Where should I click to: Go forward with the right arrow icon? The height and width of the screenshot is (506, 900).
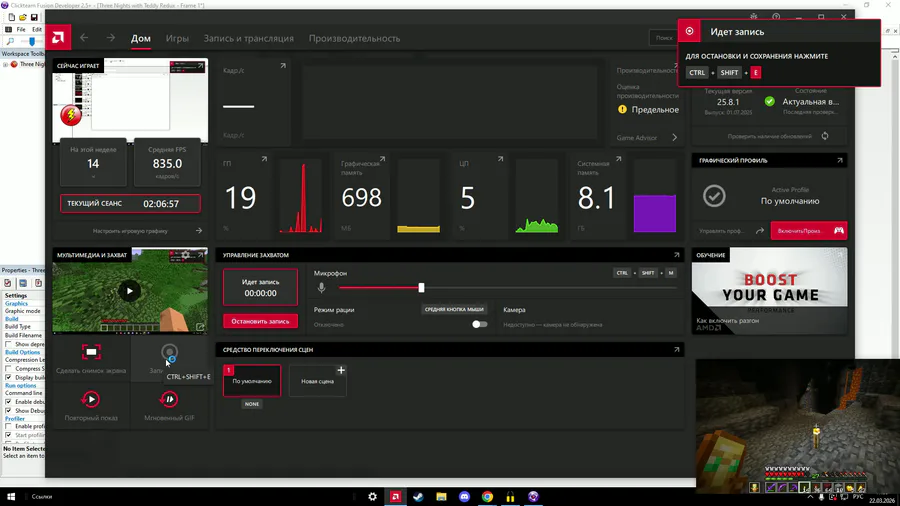(x=110, y=38)
